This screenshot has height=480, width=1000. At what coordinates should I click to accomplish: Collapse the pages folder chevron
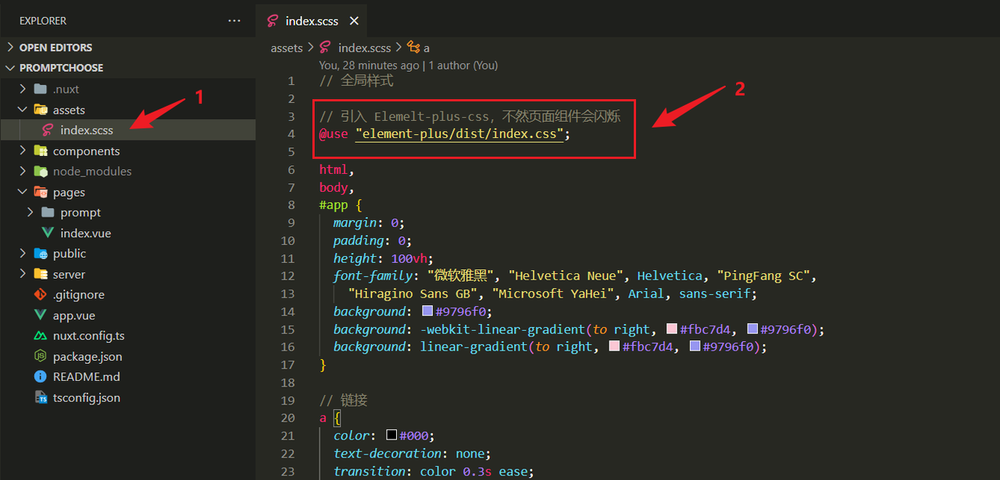[x=23, y=192]
